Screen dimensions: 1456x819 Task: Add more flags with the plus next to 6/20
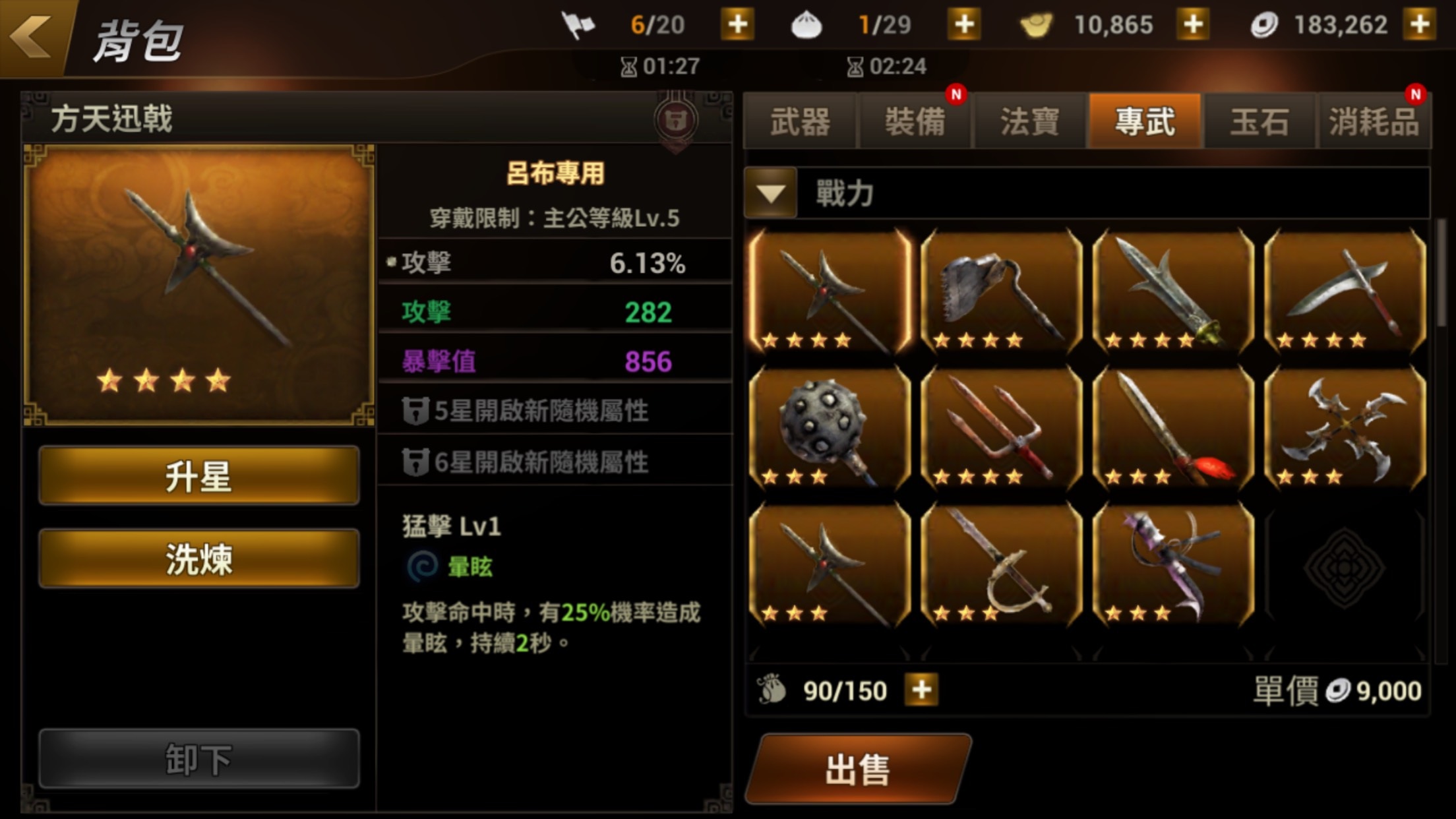point(737,25)
